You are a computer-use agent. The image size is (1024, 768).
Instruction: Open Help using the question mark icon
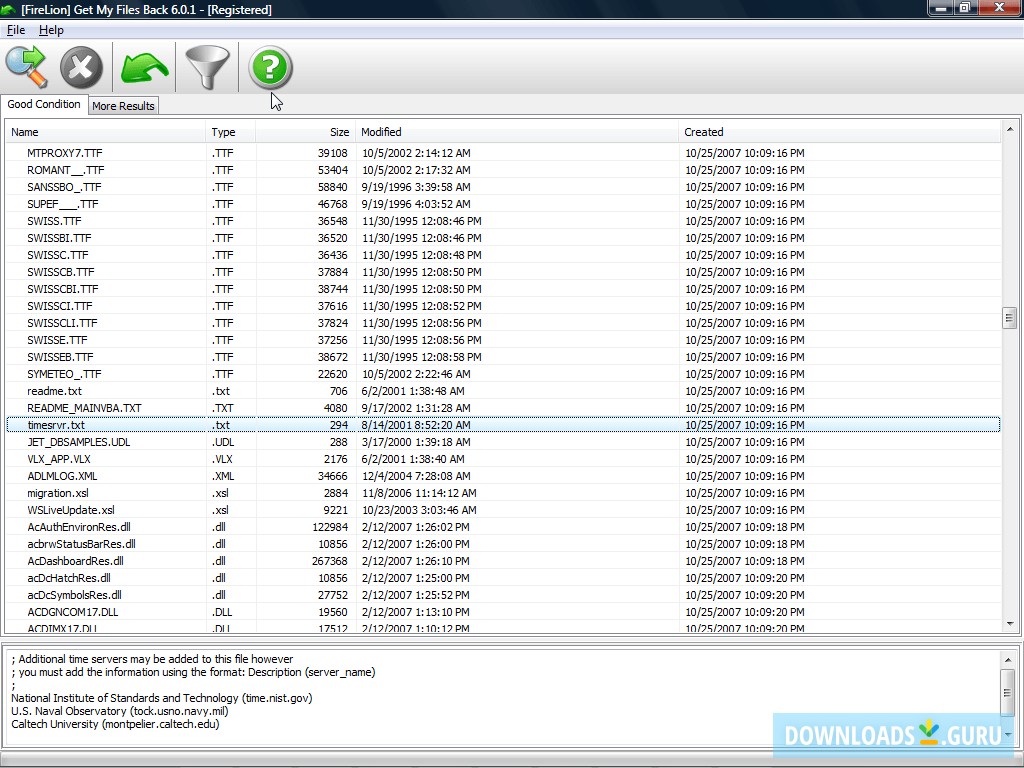point(270,66)
